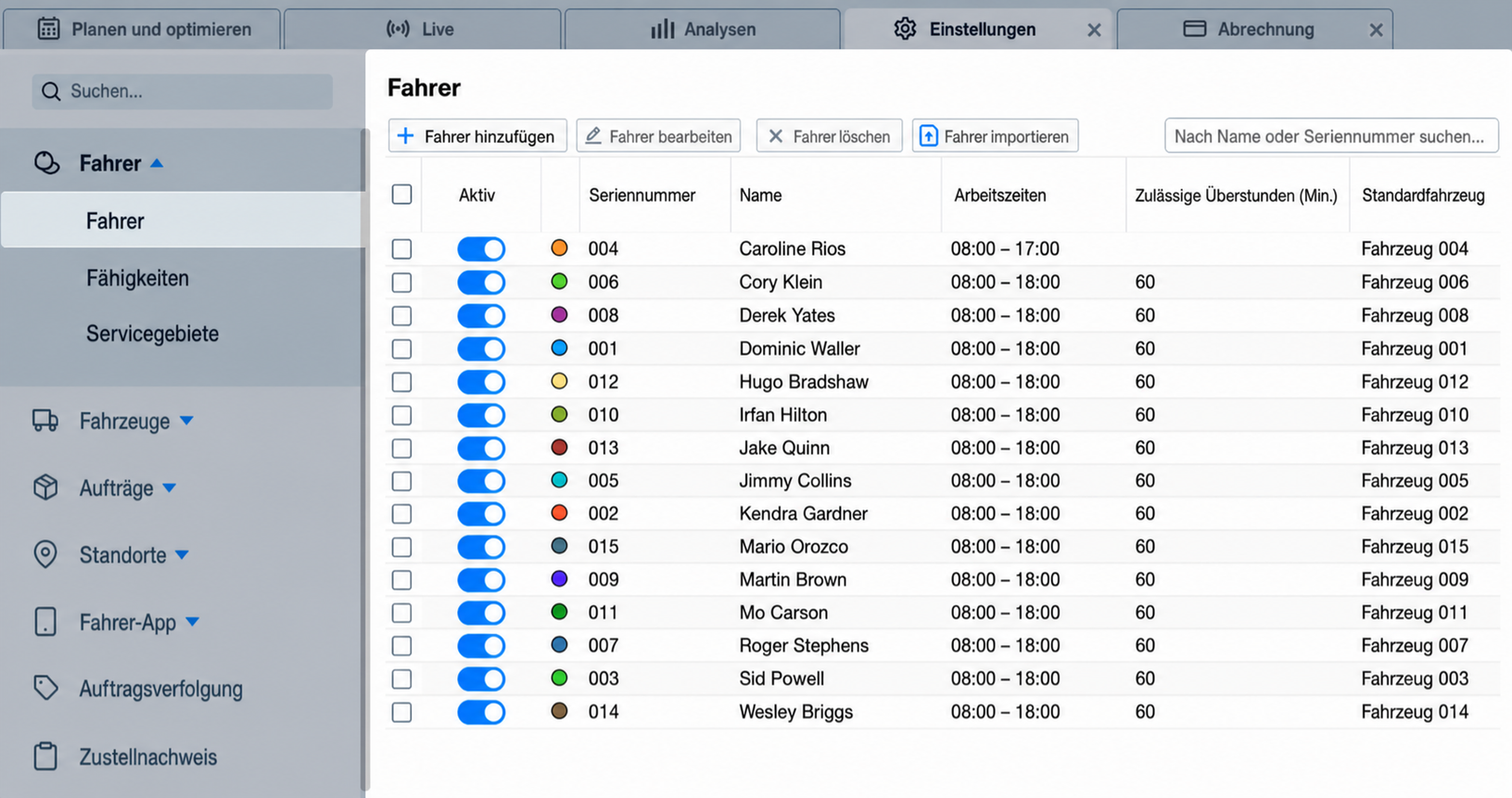
Task: Sort by the Seriennummer column header
Action: click(x=642, y=196)
